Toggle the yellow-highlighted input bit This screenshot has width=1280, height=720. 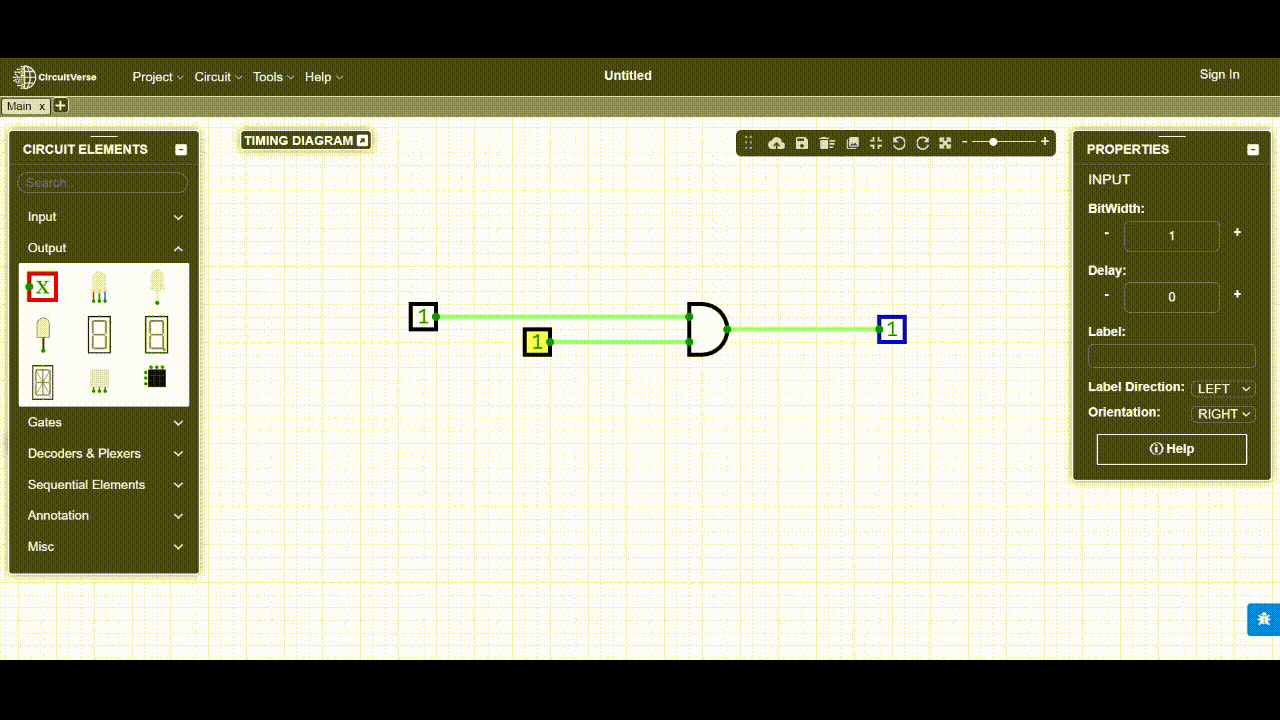[x=537, y=342]
